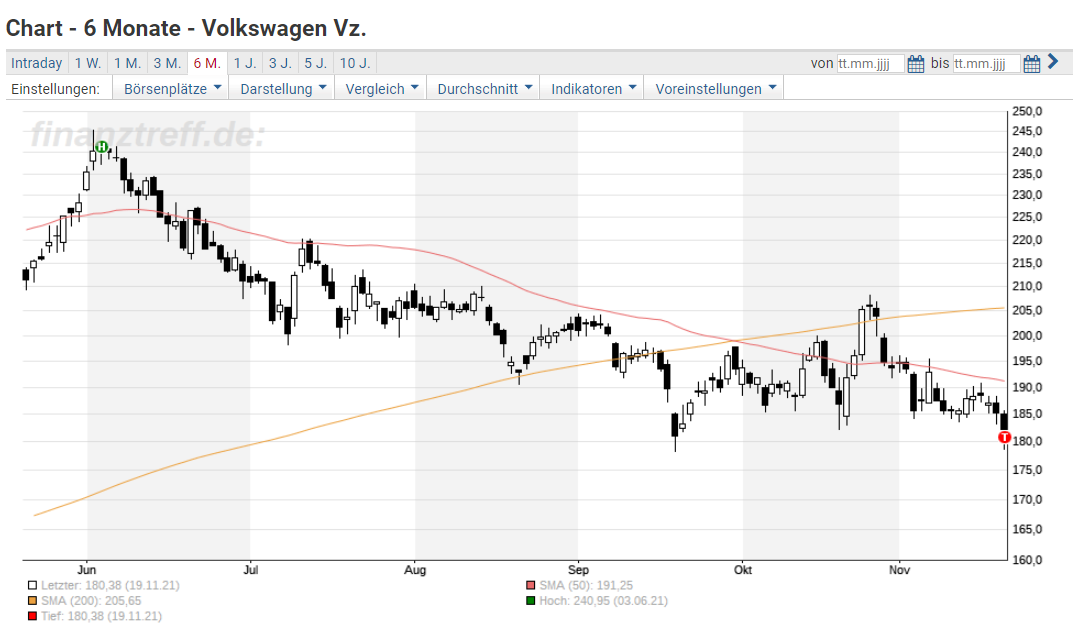1080x642 pixels.
Task: Click the green Hoch legend swatch
Action: [x=530, y=601]
